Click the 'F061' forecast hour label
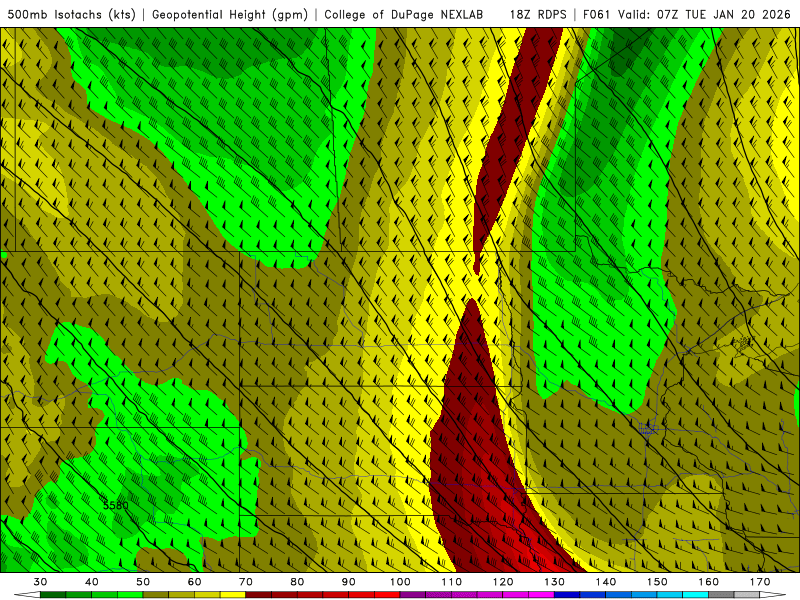The height and width of the screenshot is (600, 800). (597, 14)
